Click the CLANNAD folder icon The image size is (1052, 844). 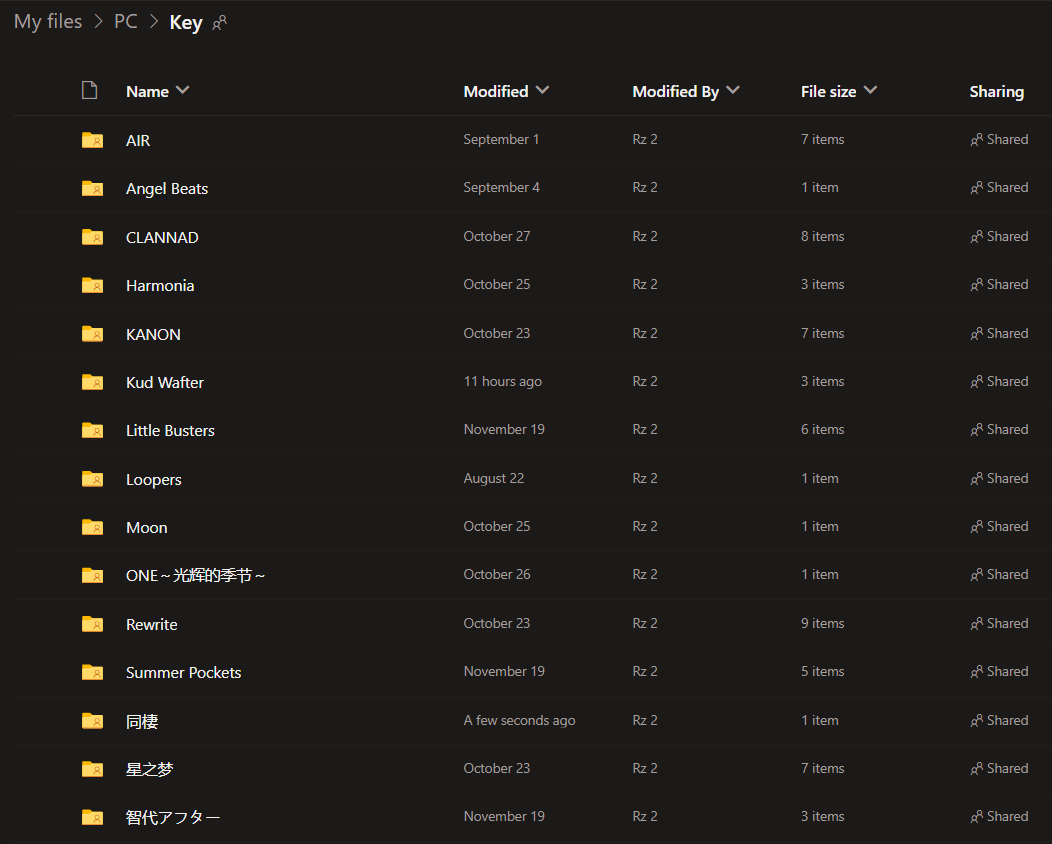pyautogui.click(x=92, y=237)
